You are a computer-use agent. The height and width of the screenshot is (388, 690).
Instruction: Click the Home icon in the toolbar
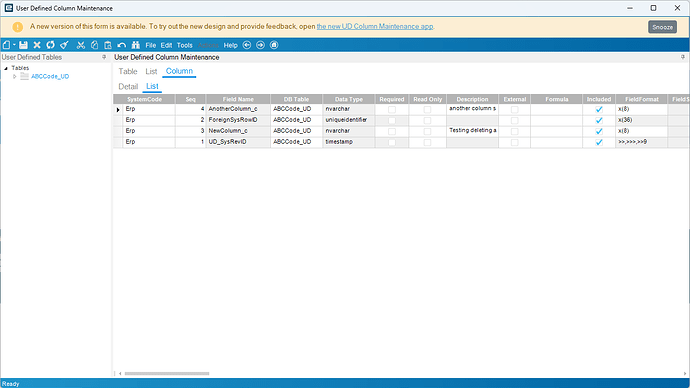pyautogui.click(x=274, y=45)
